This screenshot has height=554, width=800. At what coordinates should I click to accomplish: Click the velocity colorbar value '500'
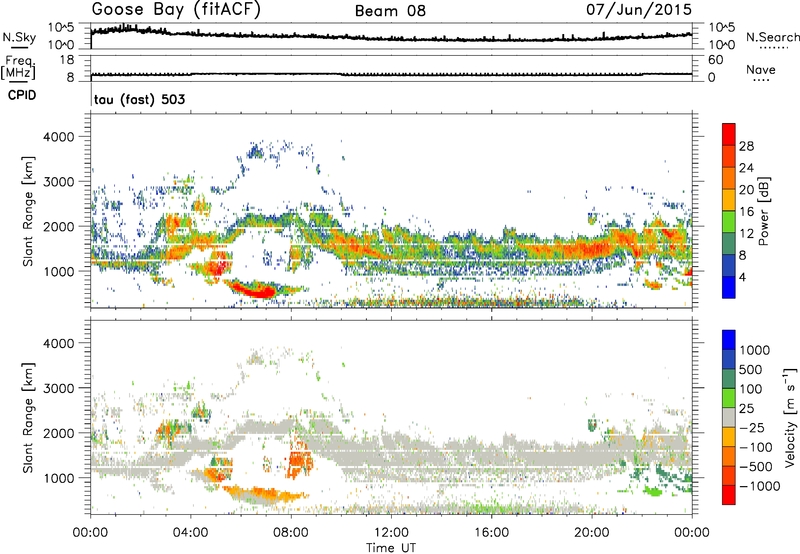pos(752,369)
